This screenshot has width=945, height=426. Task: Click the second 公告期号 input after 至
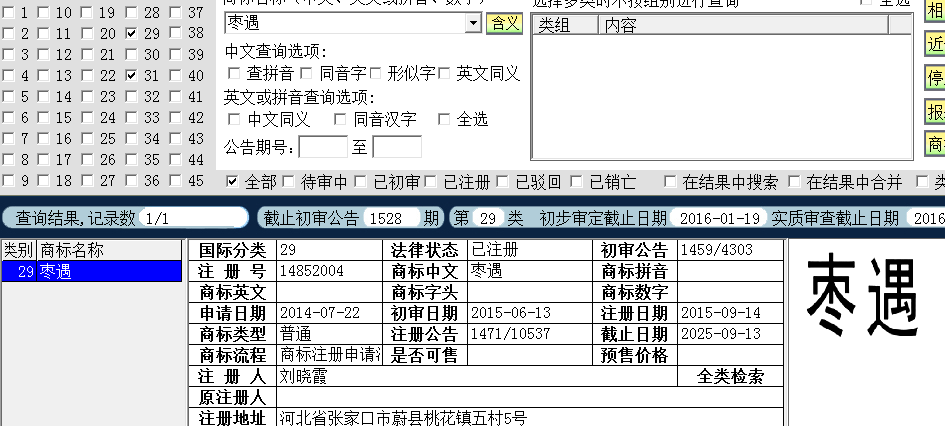pos(396,147)
